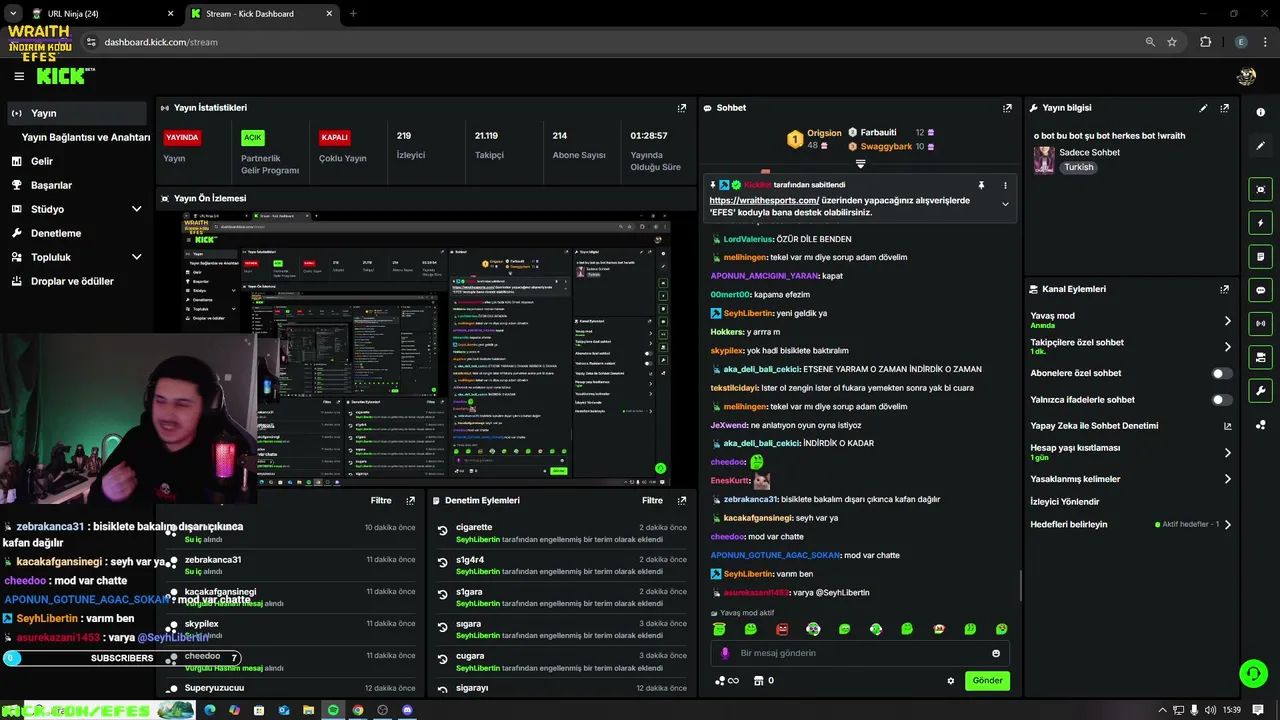Screen dimensions: 1280x720
Task: Undo the blocked term 'cigarette' action
Action: [442, 532]
